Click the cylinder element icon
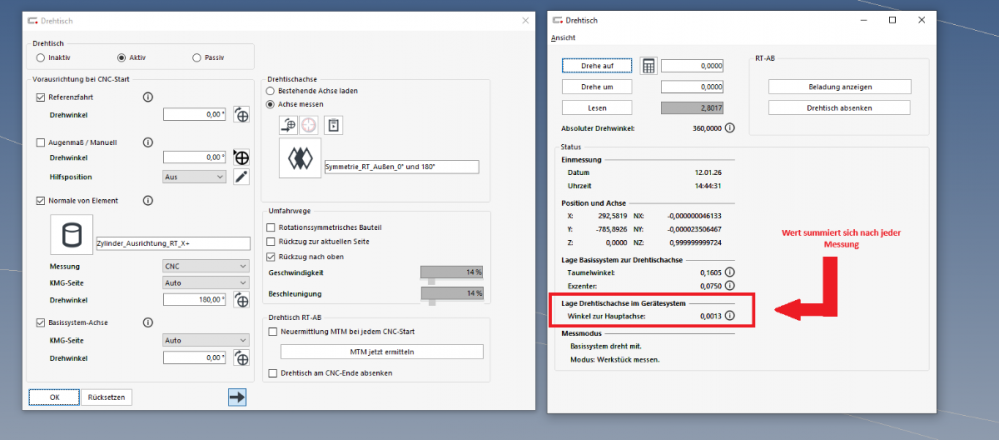 (71, 235)
